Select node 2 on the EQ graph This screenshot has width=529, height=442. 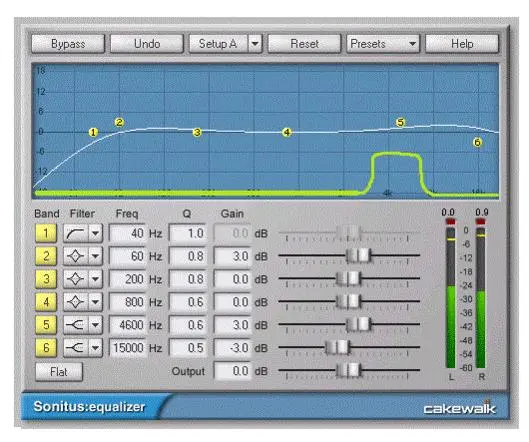[119, 122]
